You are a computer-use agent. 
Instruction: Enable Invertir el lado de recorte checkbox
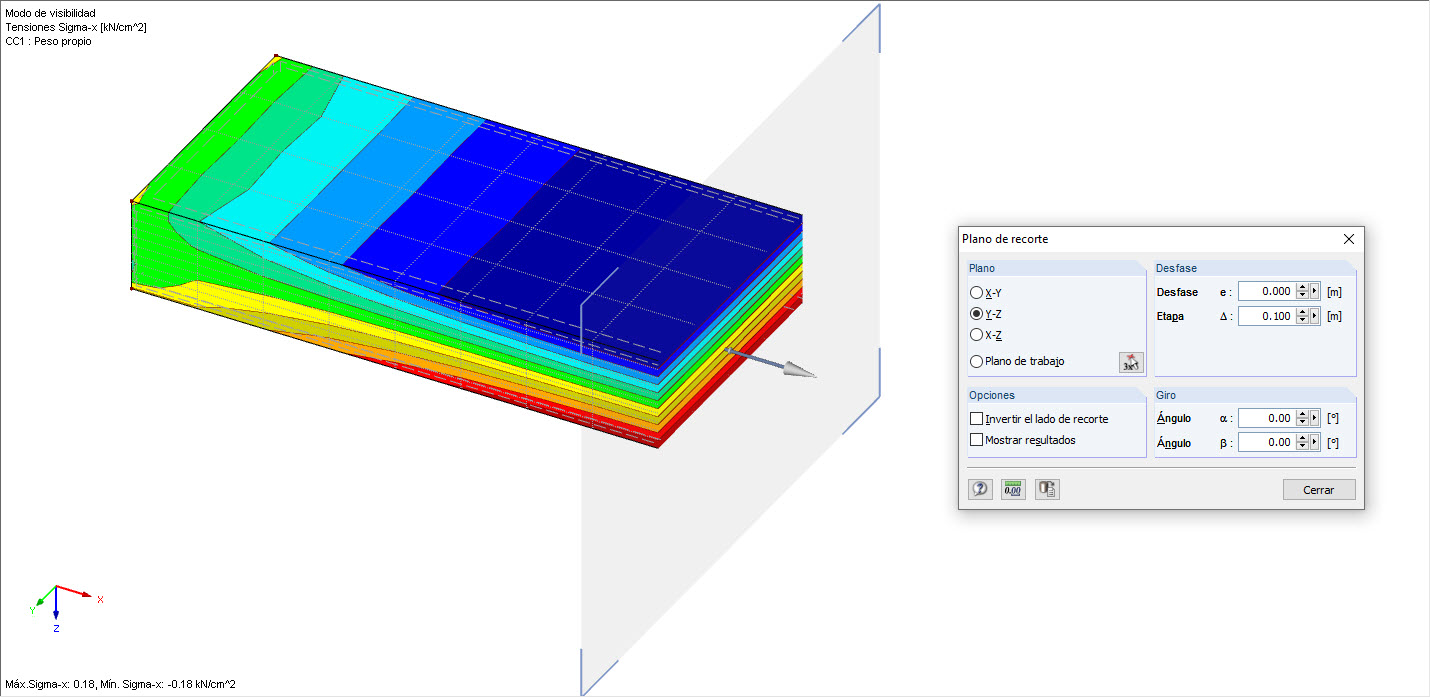(x=977, y=419)
